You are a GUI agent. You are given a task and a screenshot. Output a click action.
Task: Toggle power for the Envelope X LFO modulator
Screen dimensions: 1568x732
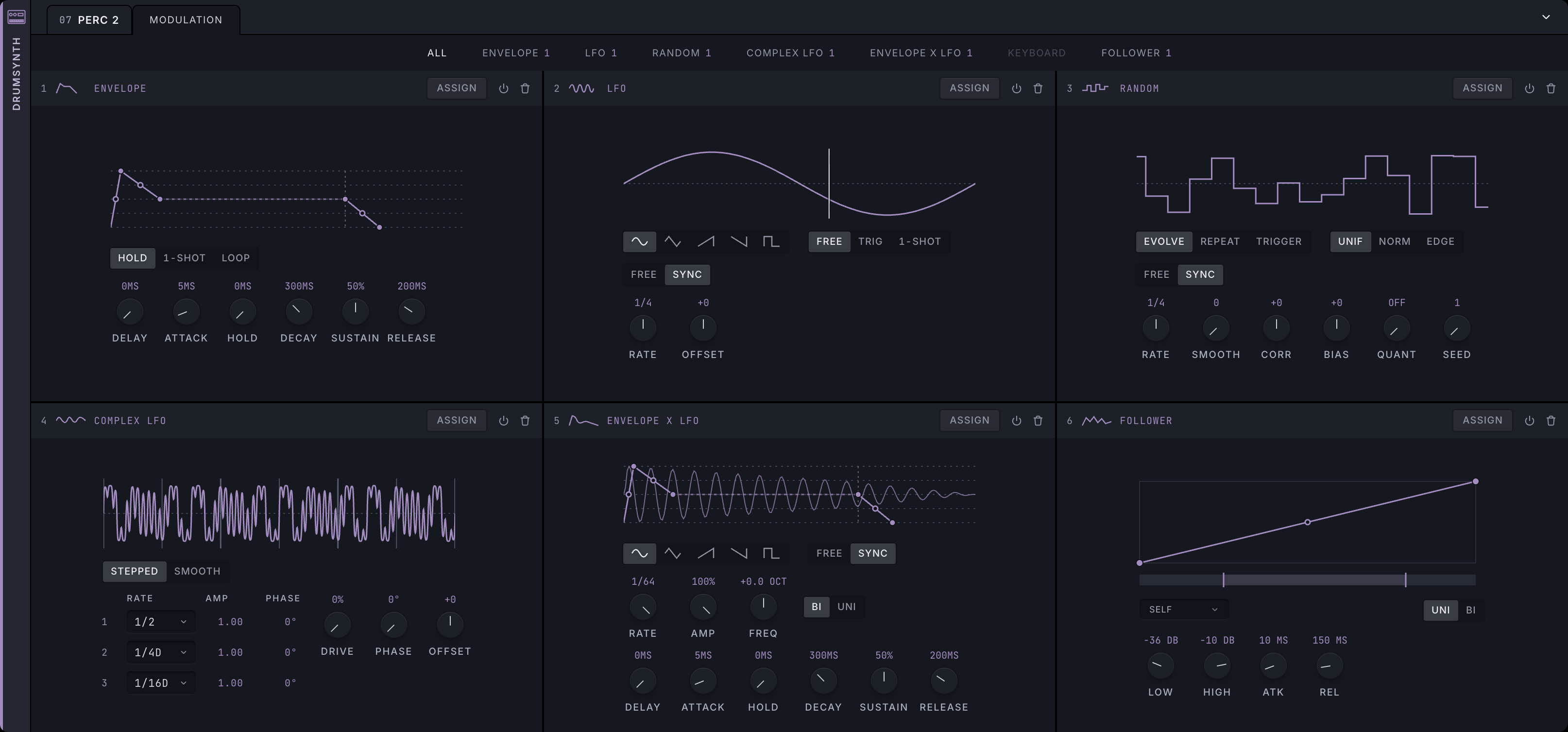tap(1017, 421)
